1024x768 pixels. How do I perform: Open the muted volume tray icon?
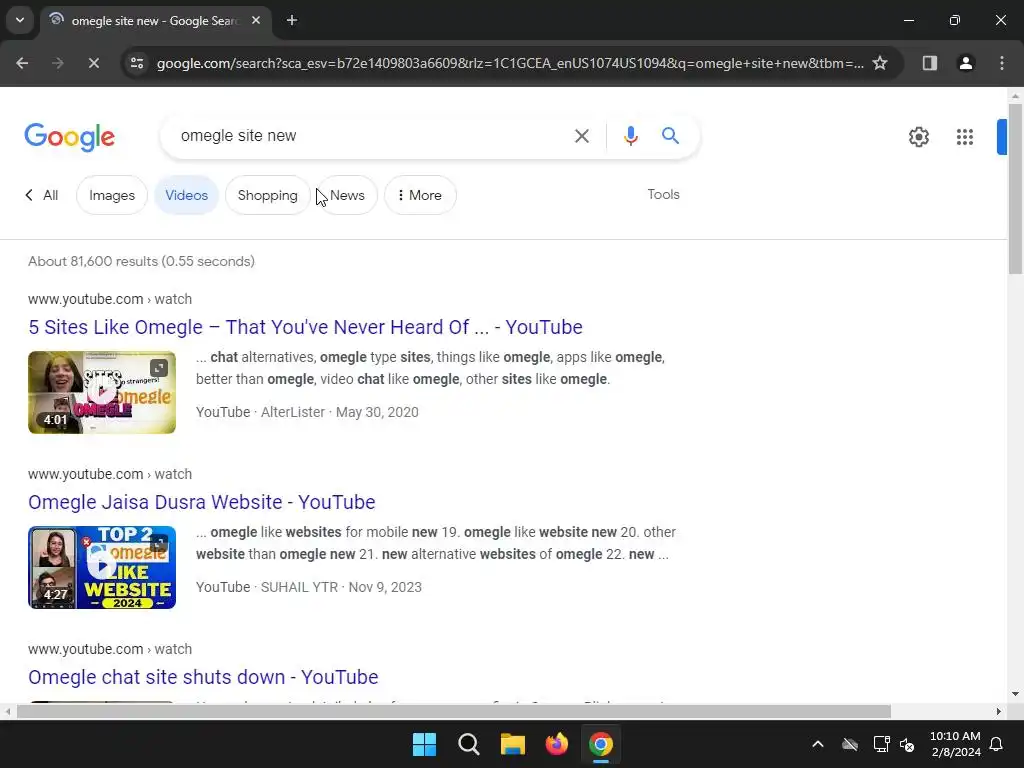click(906, 744)
